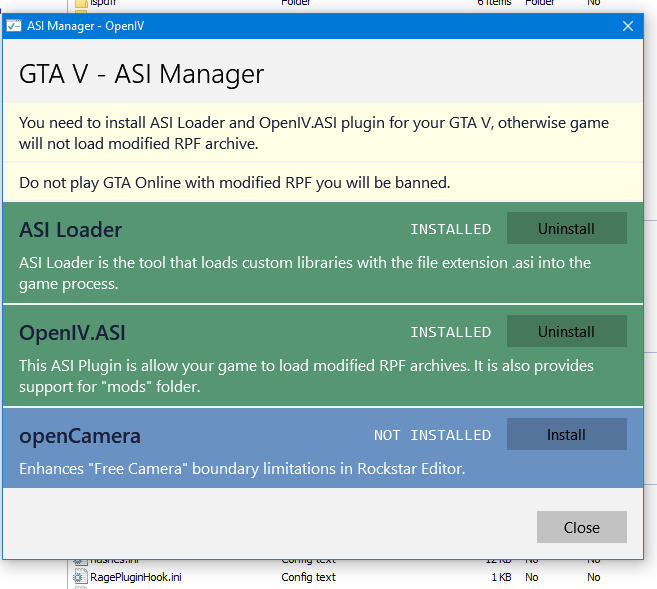
Task: Click the openCamera description text
Action: [242, 468]
